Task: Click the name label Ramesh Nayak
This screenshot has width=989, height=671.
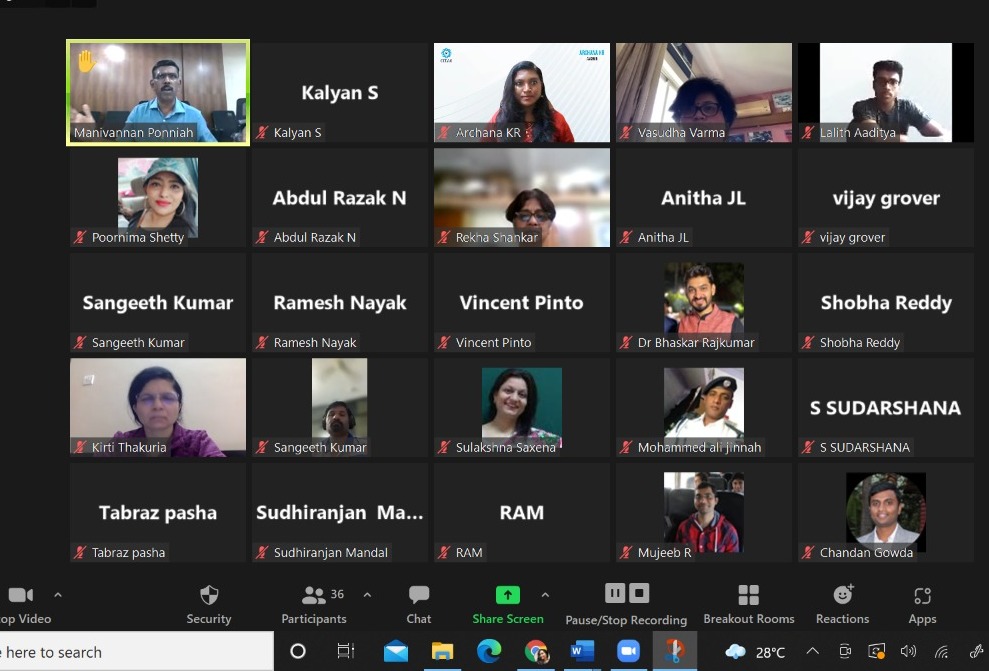Action: click(x=315, y=343)
